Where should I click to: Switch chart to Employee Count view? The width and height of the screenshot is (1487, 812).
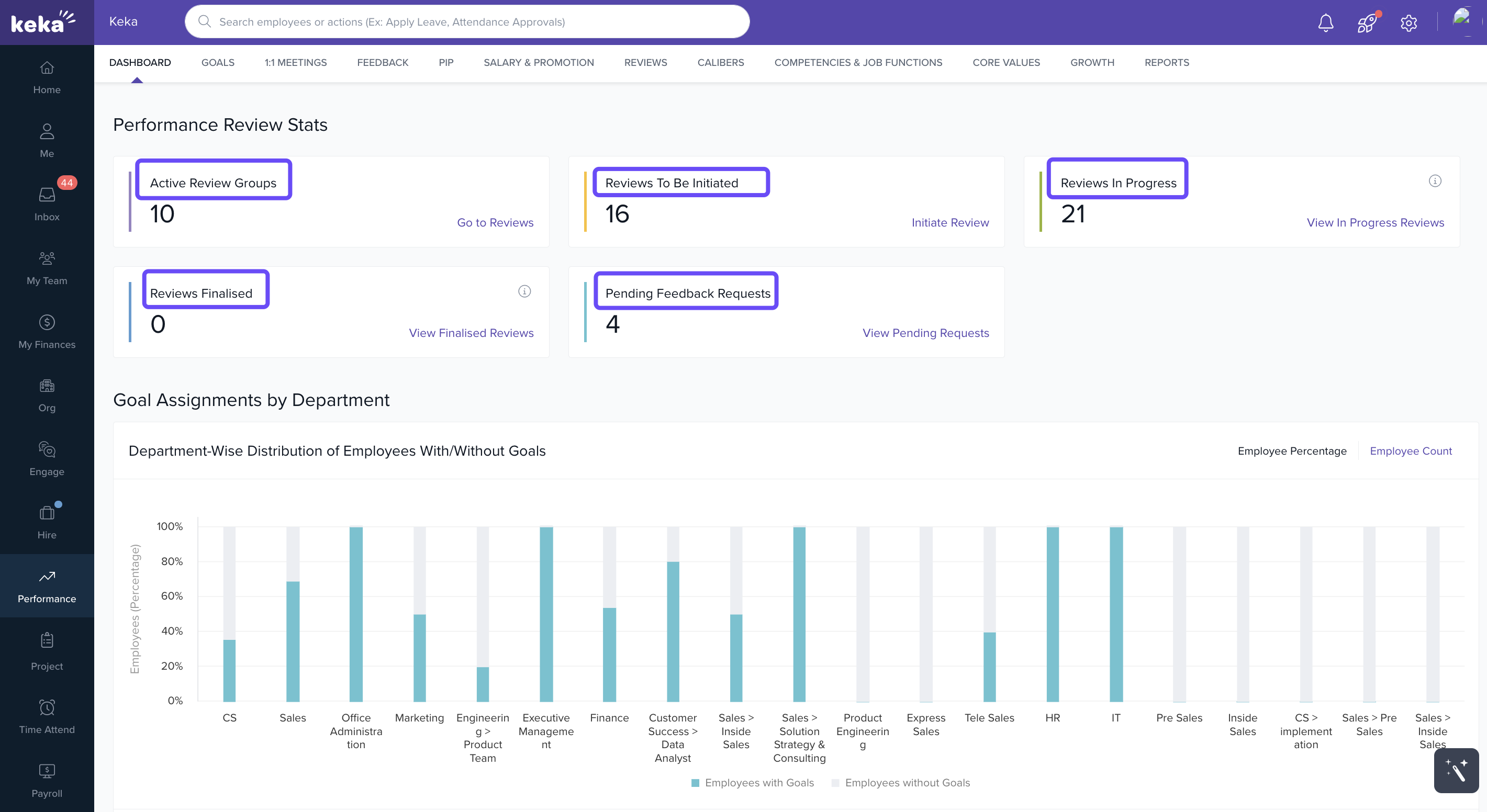click(1411, 450)
